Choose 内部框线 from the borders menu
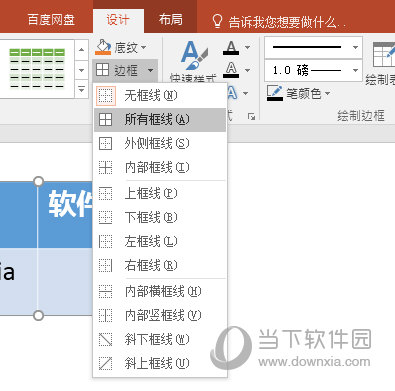The width and height of the screenshot is (395, 391). pos(160,167)
